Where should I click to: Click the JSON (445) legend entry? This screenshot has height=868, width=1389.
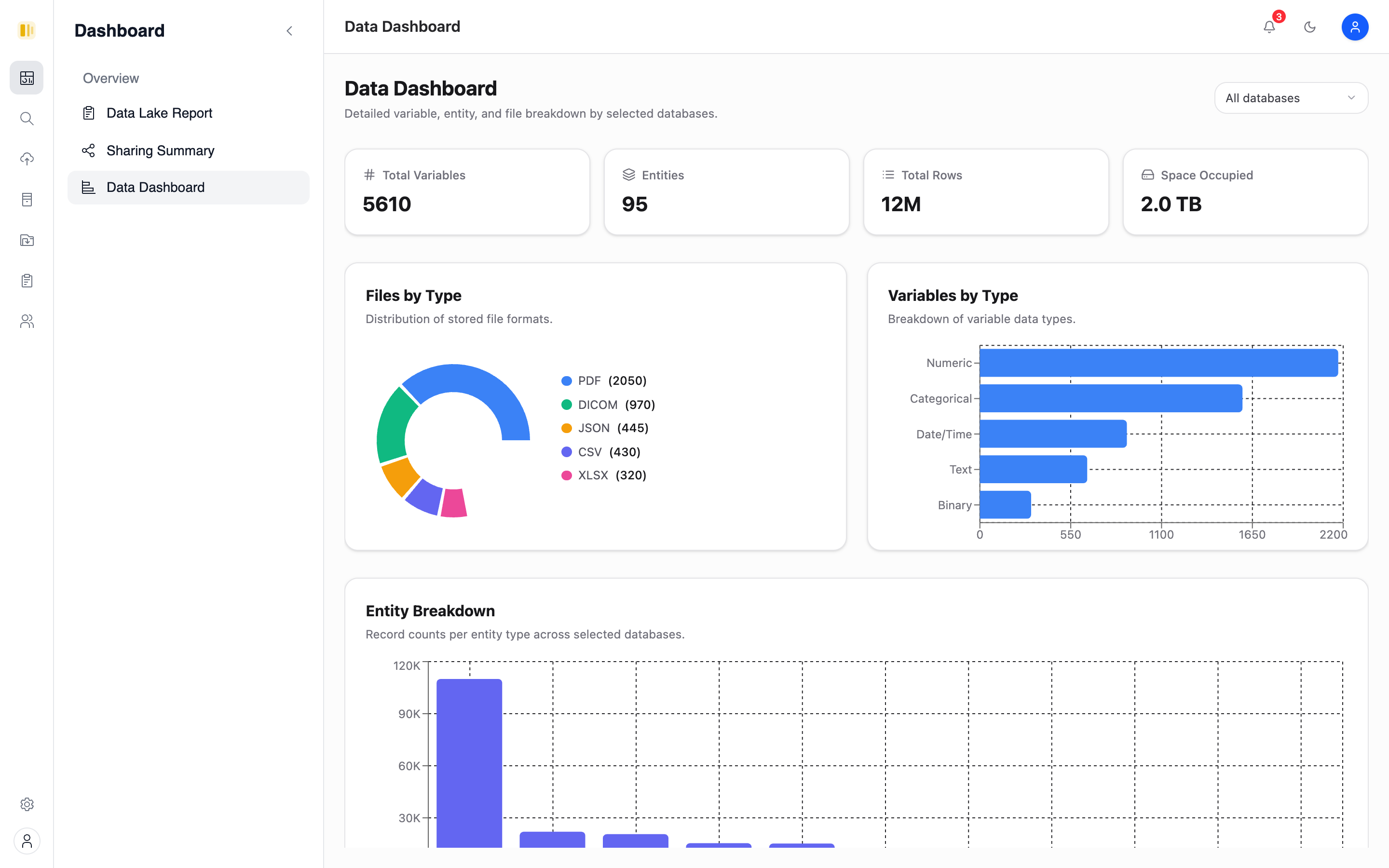[605, 428]
